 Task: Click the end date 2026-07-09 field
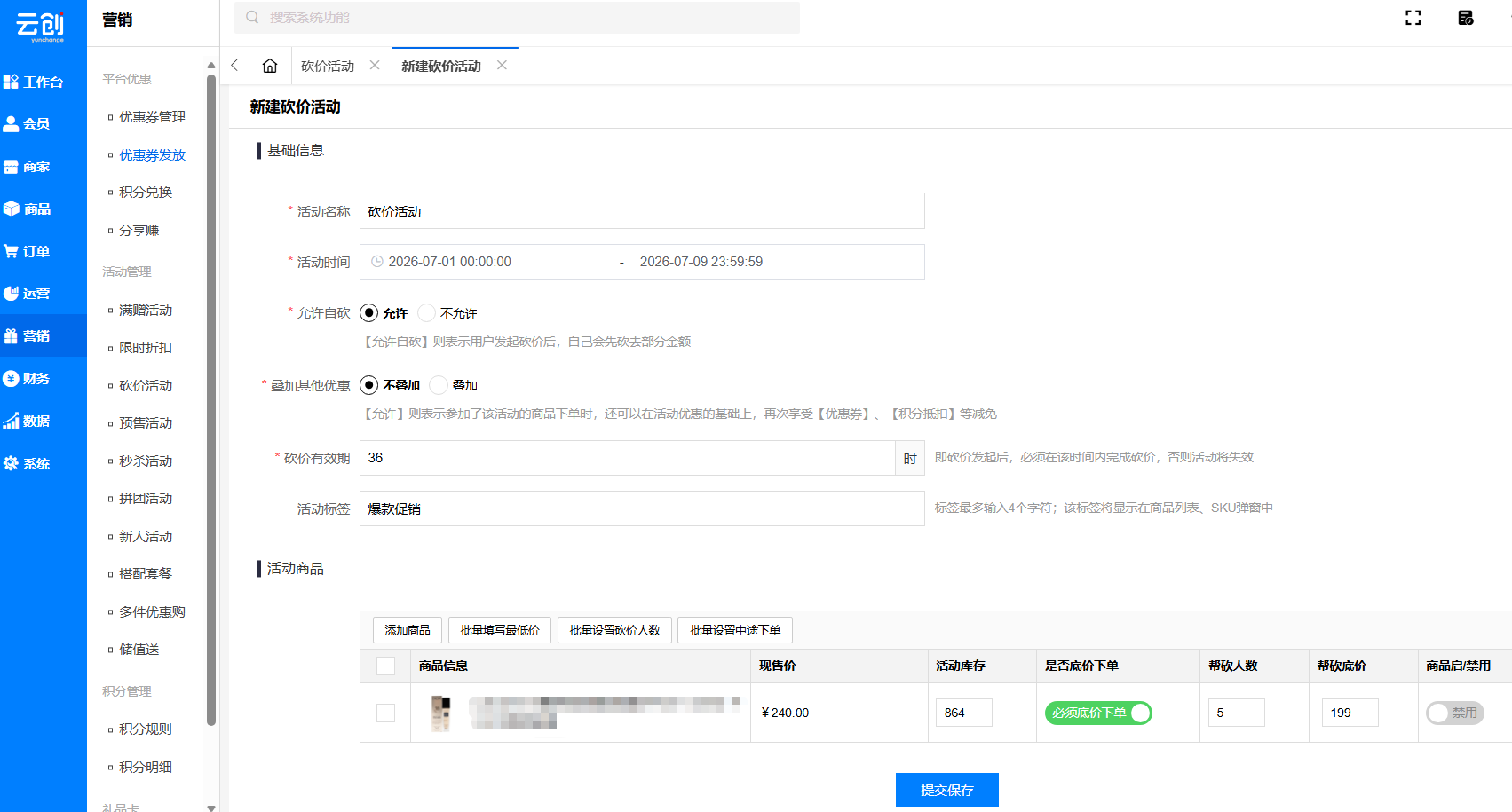(x=701, y=262)
